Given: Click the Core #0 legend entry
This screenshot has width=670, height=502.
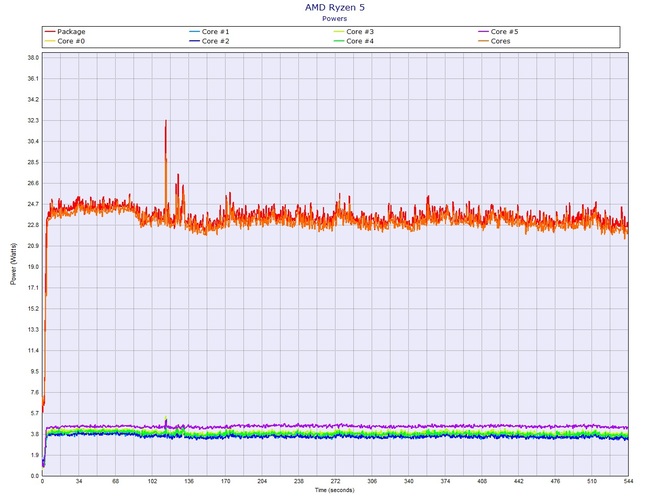Looking at the screenshot, I should (65, 41).
